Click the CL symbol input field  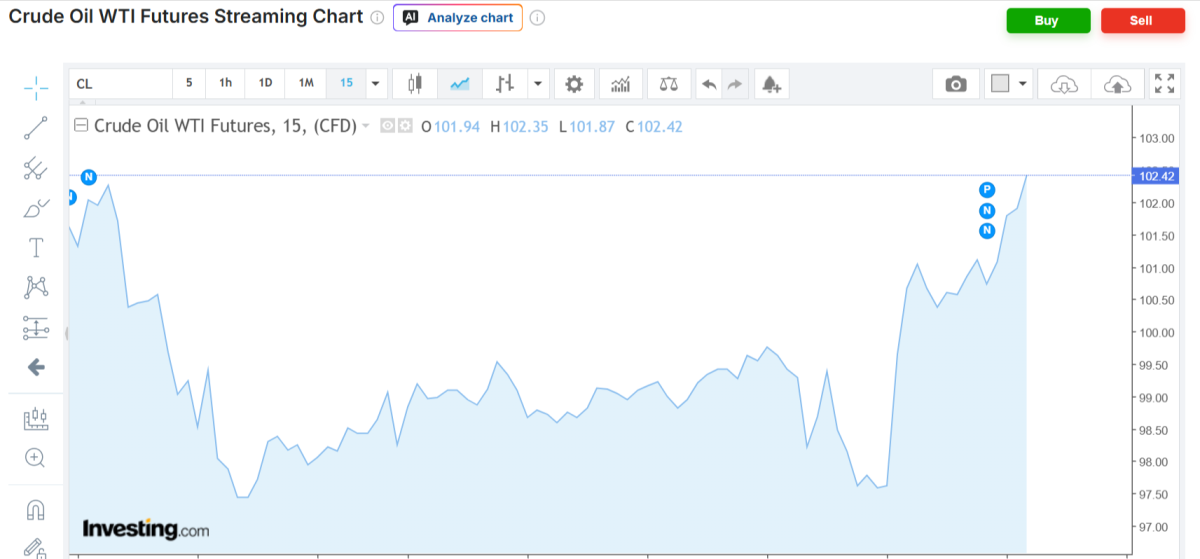(x=121, y=84)
